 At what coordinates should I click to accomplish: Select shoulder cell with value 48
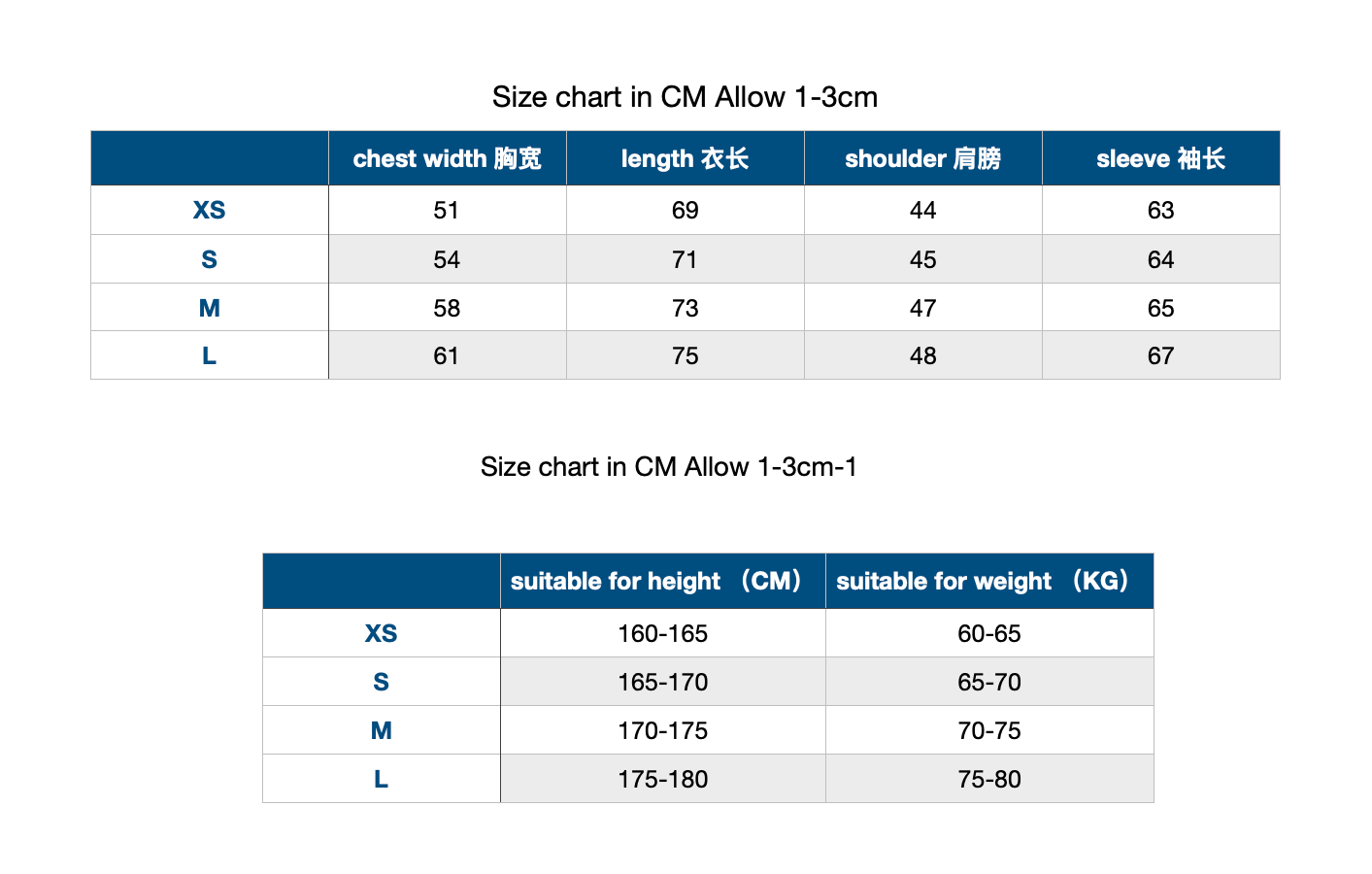[x=923, y=355]
